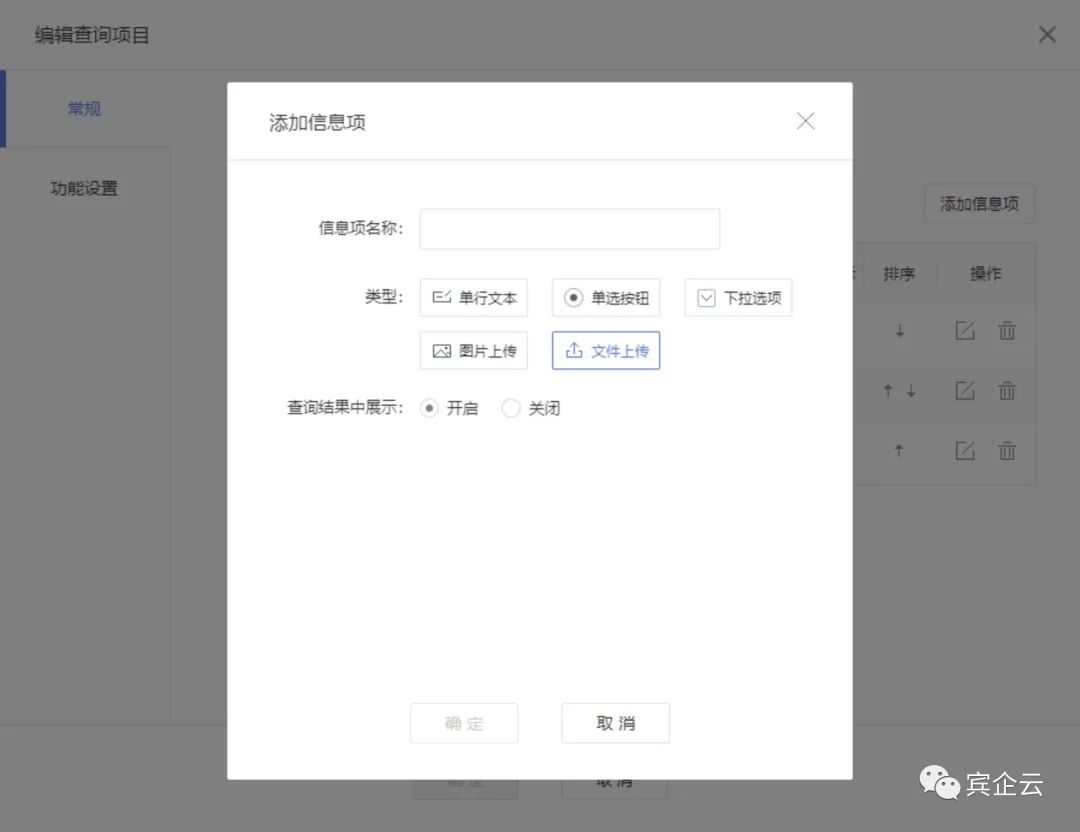Click the delete icon in the third row
This screenshot has width=1080, height=832.
click(x=1006, y=451)
